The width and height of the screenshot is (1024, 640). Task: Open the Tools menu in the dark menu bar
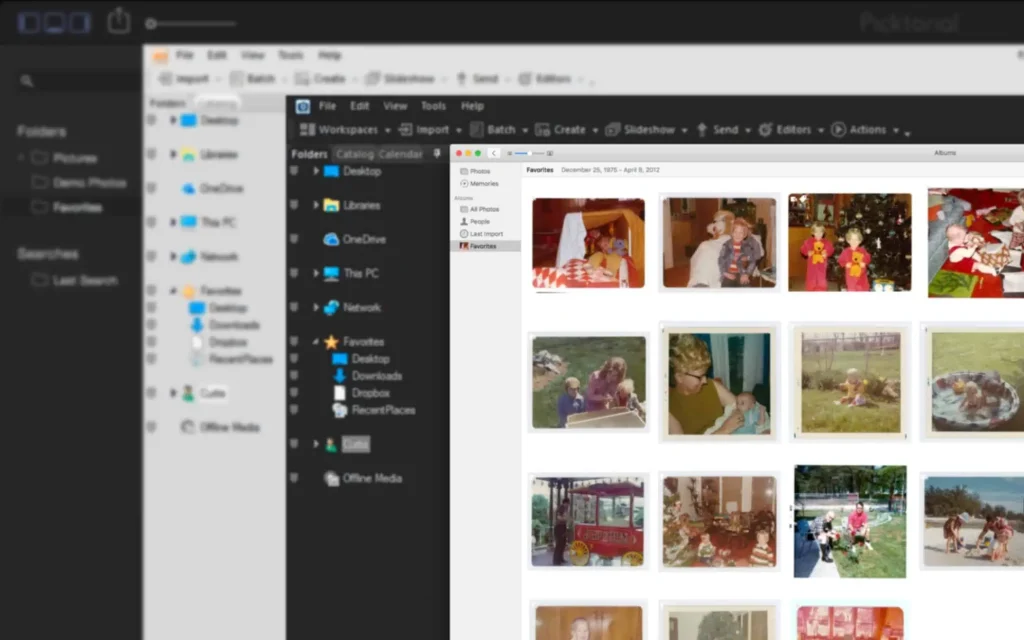[433, 106]
